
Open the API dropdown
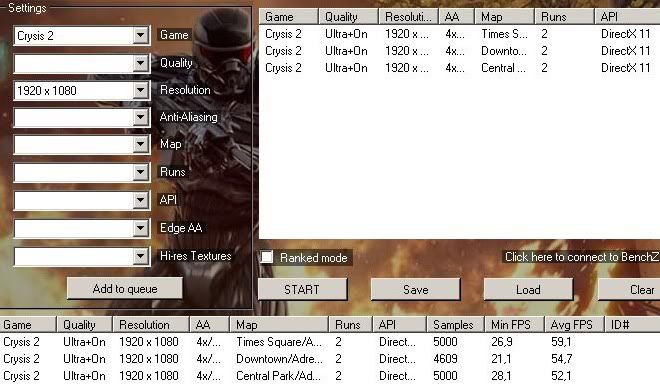pos(82,200)
